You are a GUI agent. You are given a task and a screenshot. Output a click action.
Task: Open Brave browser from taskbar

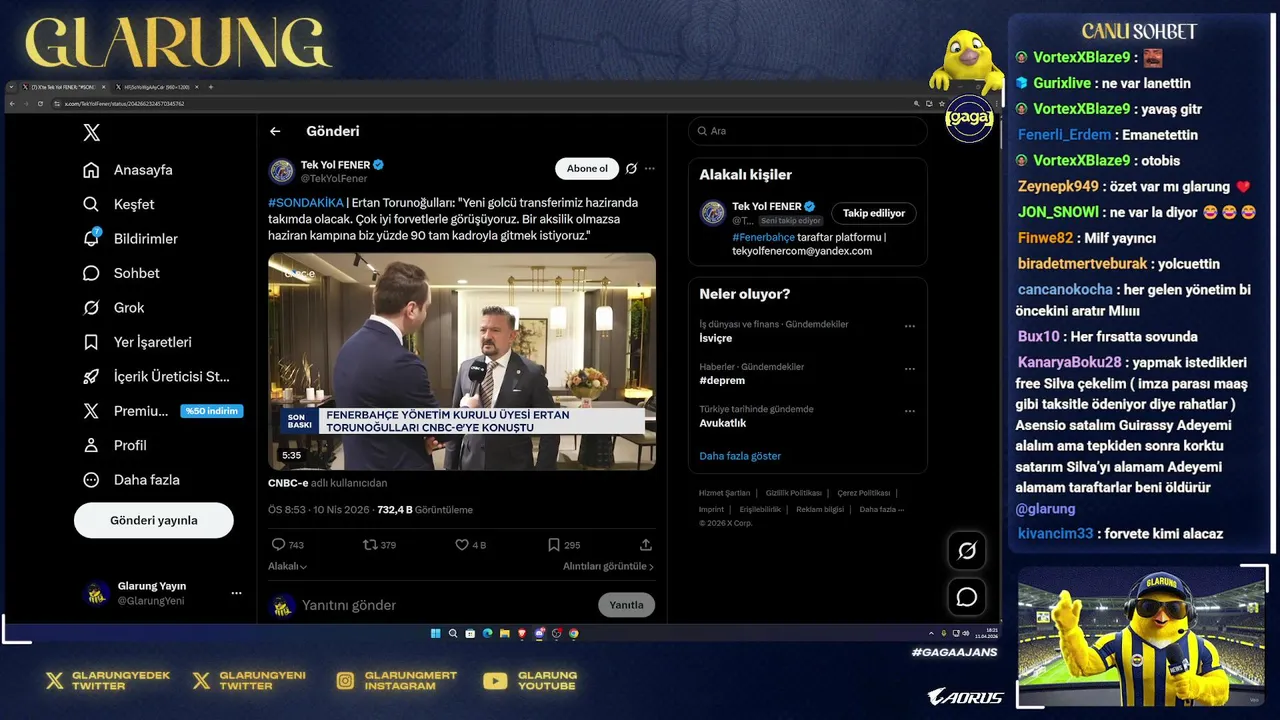(521, 633)
